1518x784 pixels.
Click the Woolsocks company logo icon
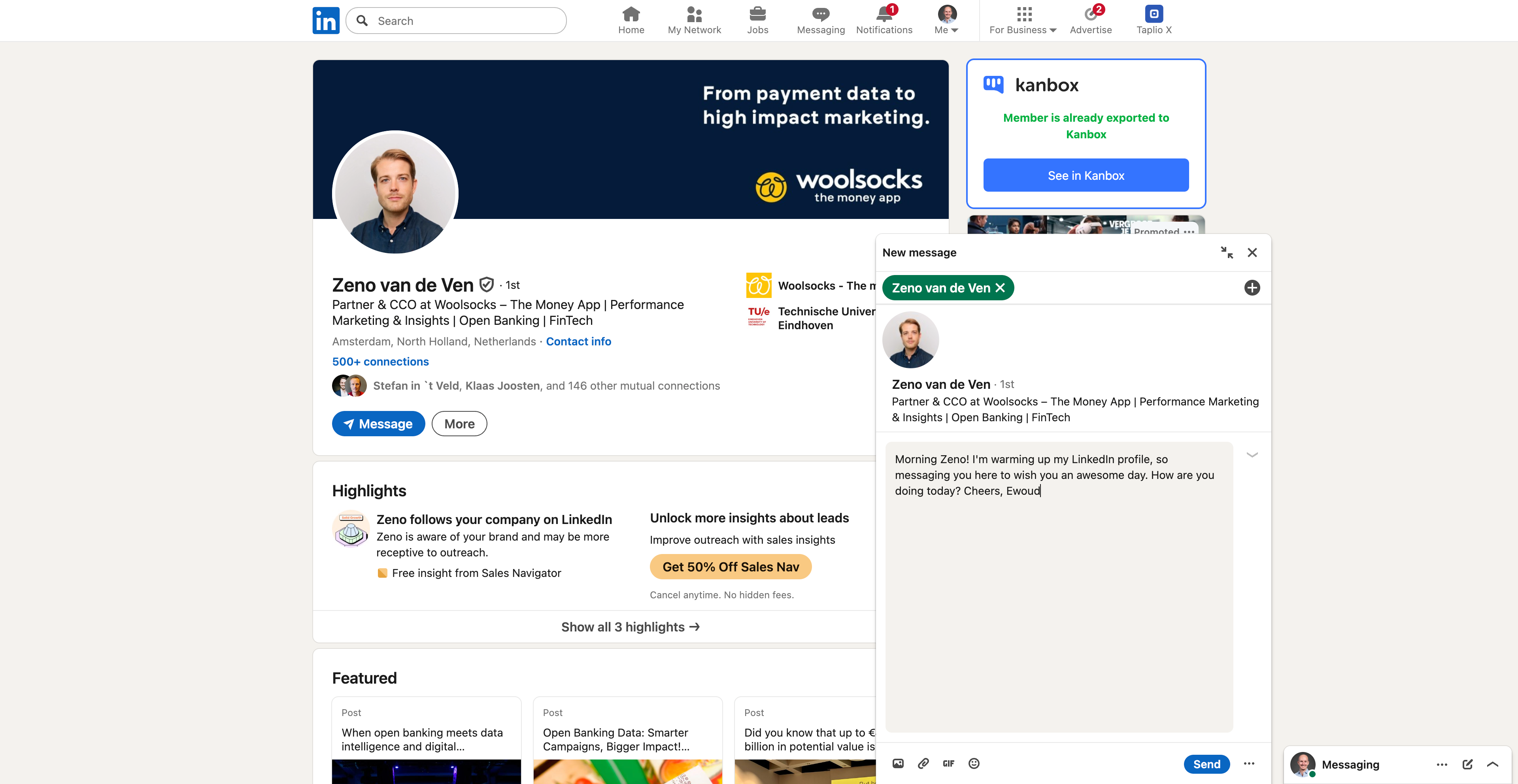coord(759,286)
